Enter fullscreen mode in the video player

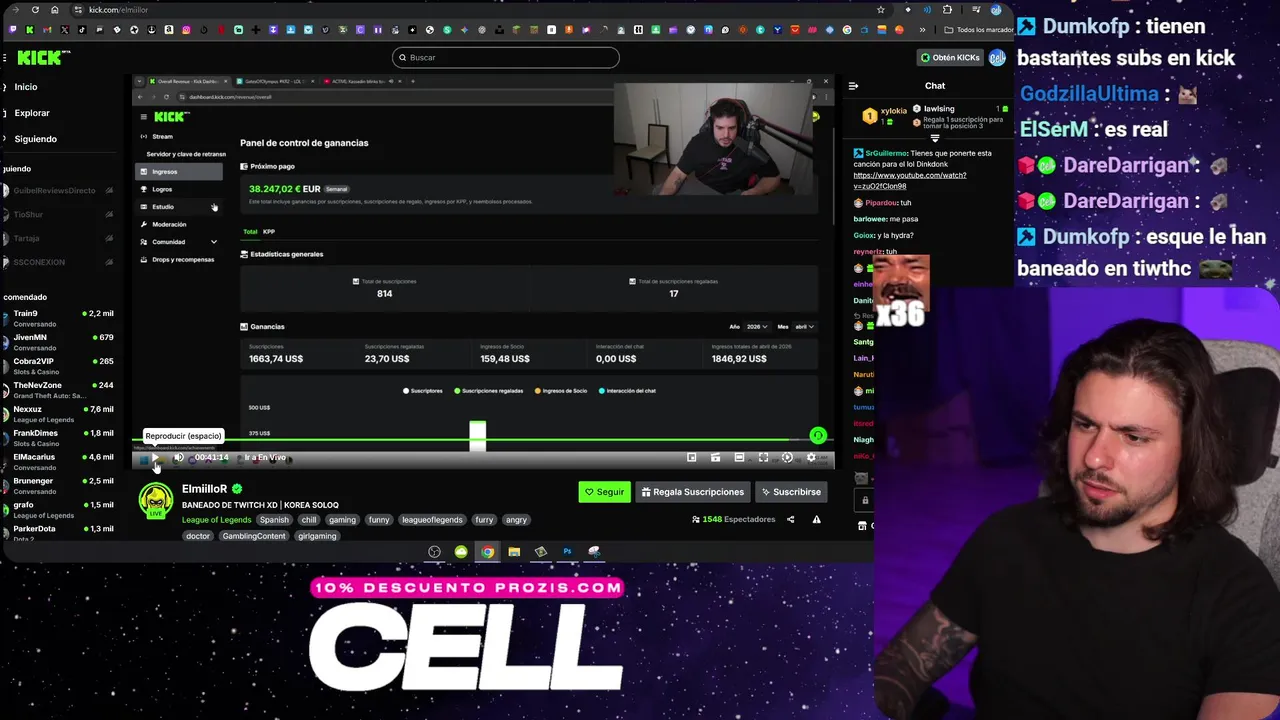(x=763, y=458)
